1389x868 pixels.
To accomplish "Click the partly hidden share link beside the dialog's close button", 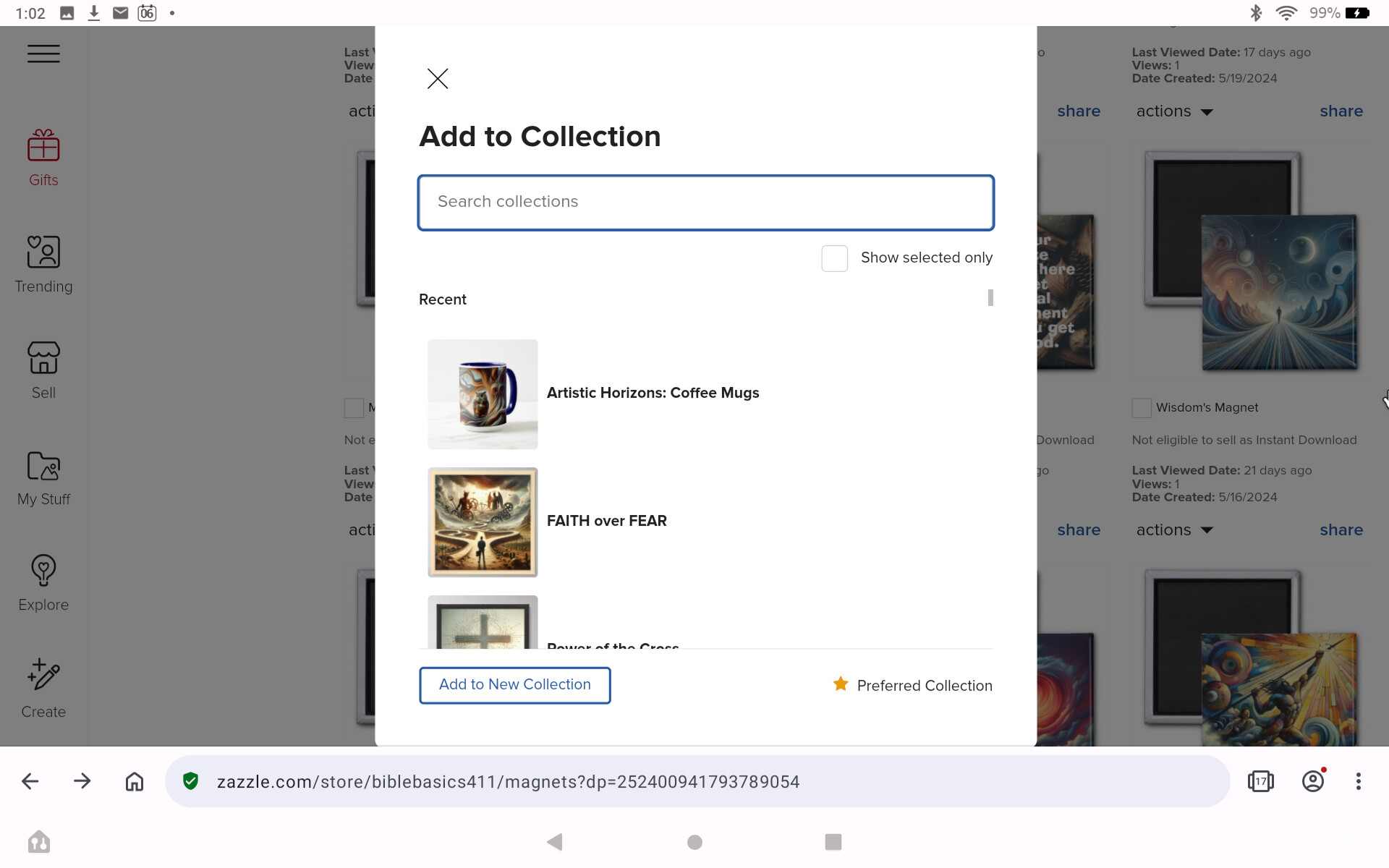I will 1078,111.
